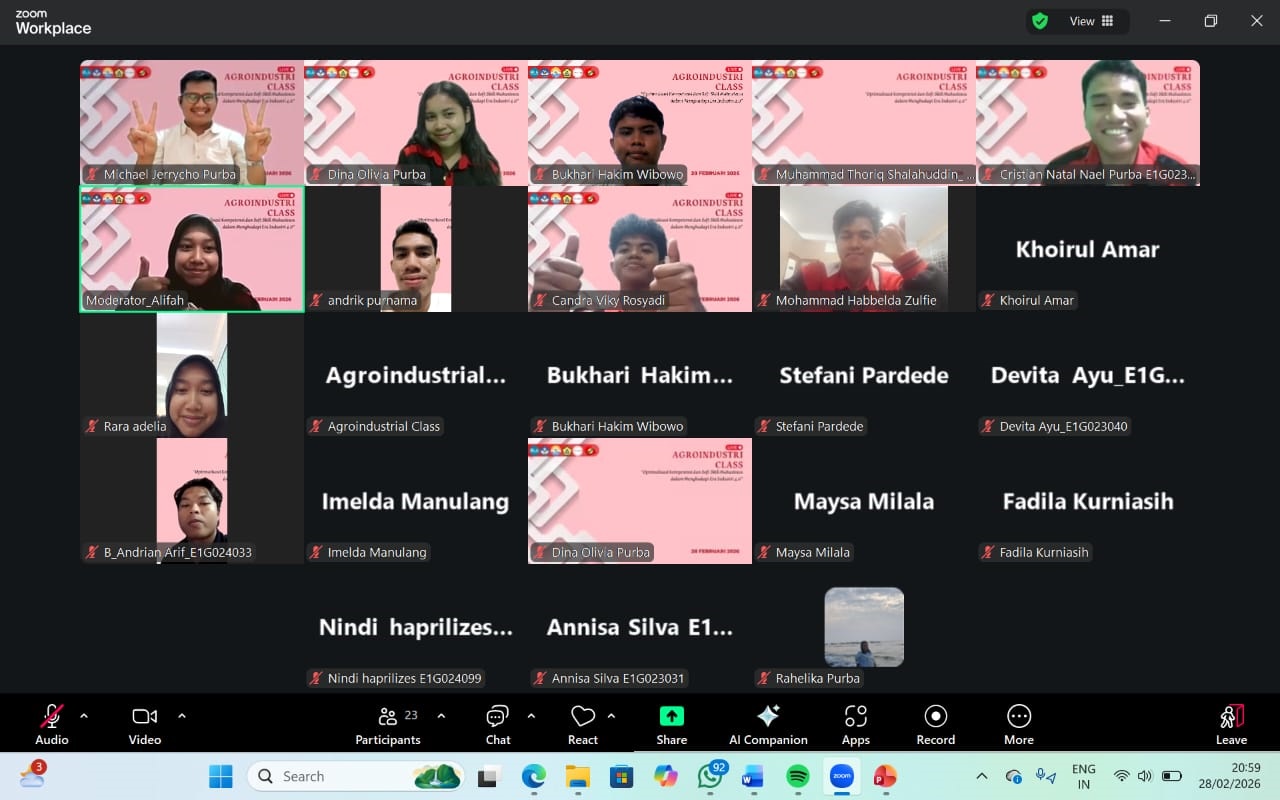Open the More options menu

(1019, 723)
